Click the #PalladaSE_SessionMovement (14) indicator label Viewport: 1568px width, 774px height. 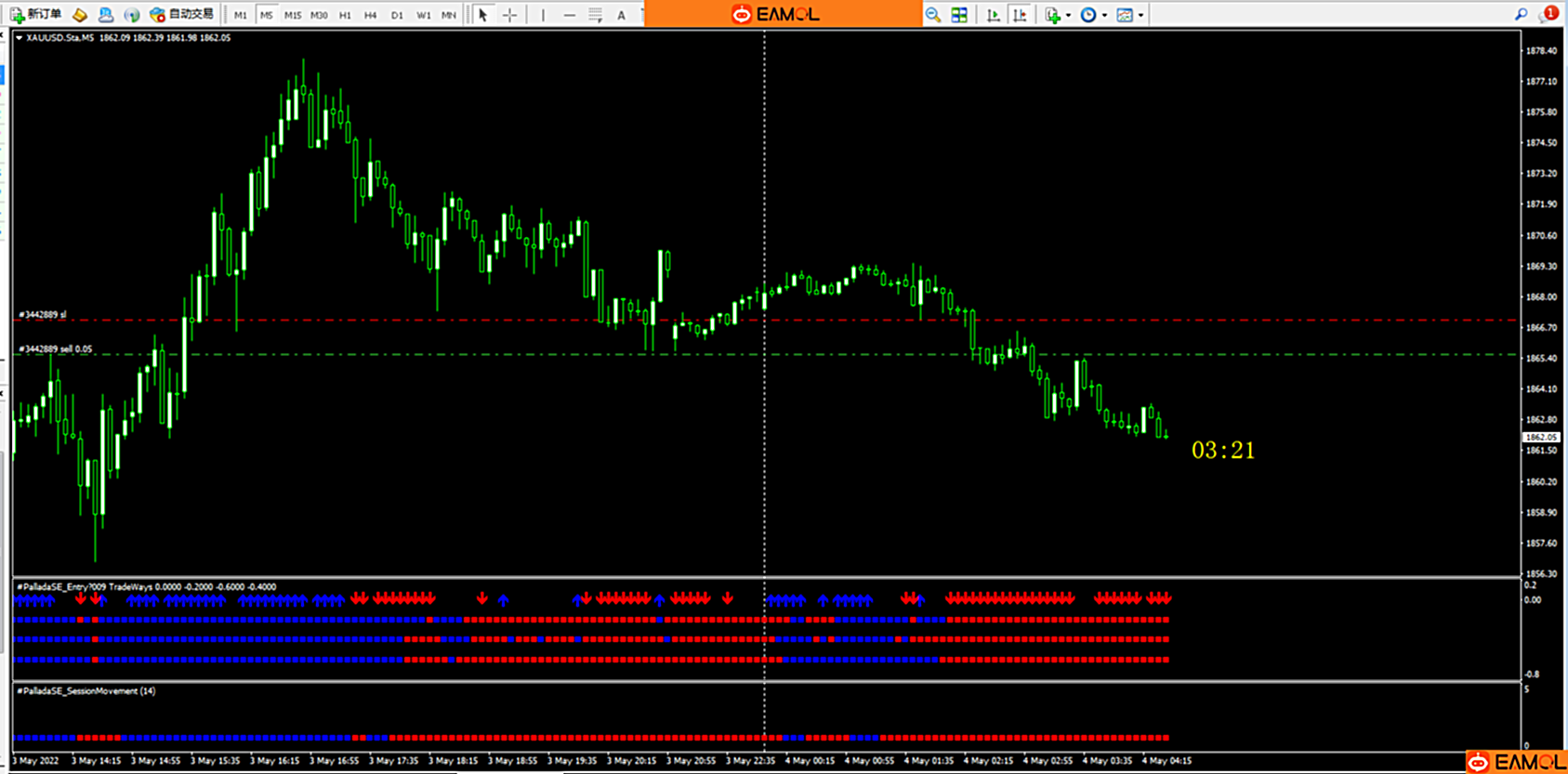[86, 691]
